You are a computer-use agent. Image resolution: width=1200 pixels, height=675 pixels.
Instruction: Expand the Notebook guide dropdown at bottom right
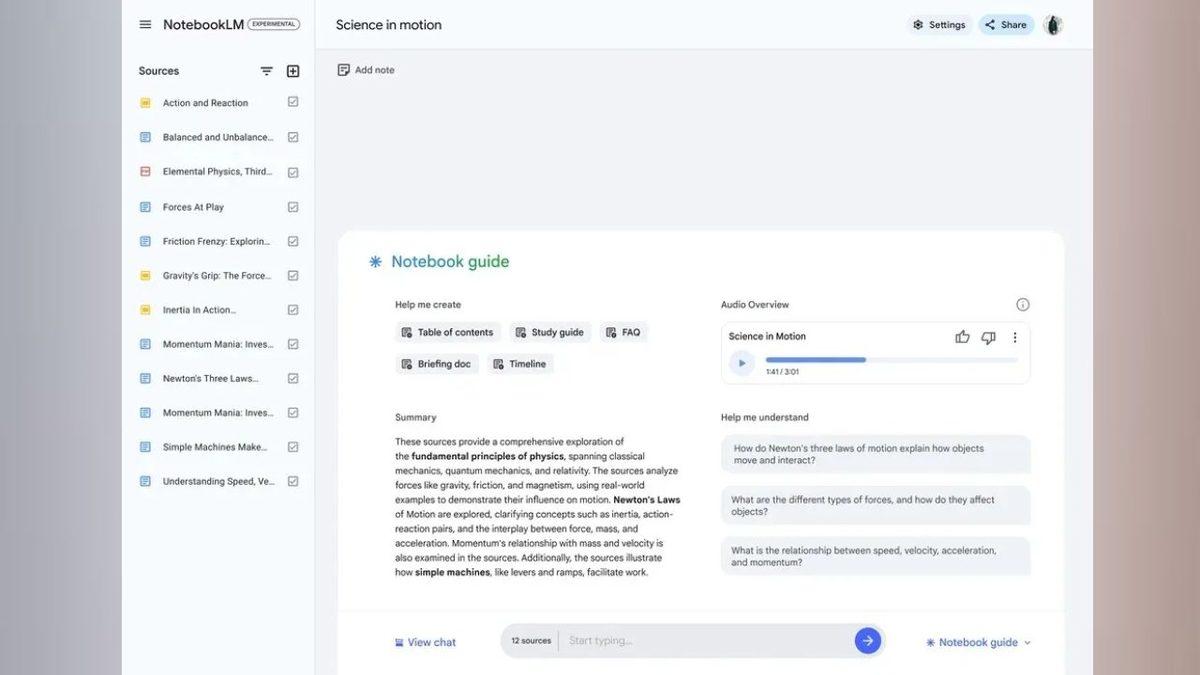(x=976, y=642)
